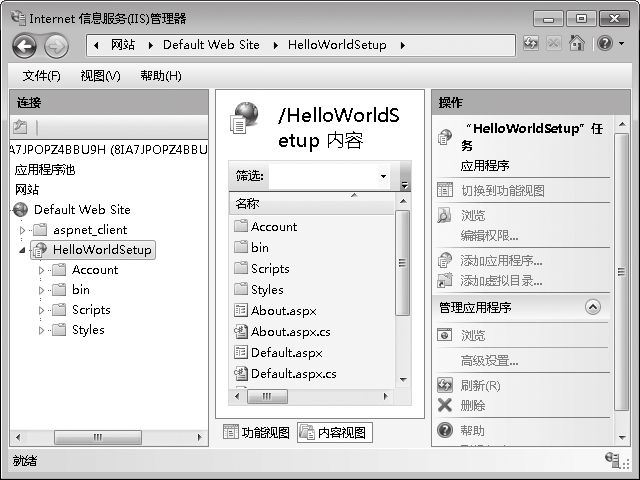Click 高级设置... action link

(489, 360)
